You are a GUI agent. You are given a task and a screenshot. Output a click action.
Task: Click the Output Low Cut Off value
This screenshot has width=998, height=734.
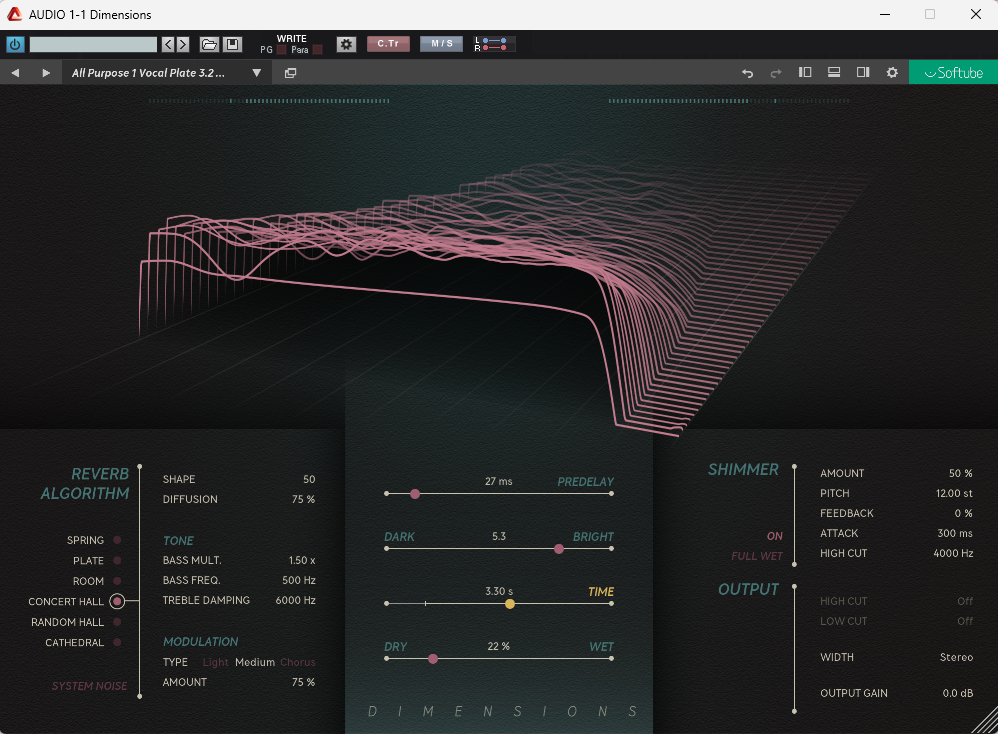(965, 621)
